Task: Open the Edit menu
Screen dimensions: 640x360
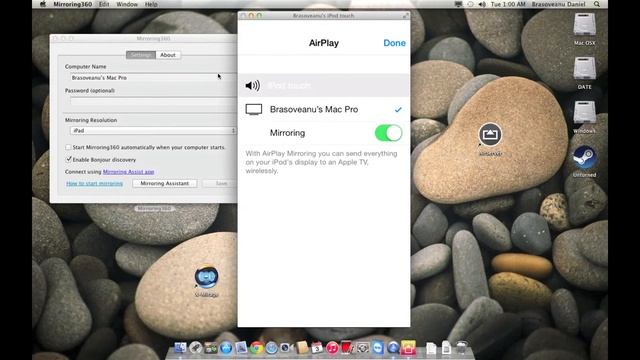Action: click(104, 4)
